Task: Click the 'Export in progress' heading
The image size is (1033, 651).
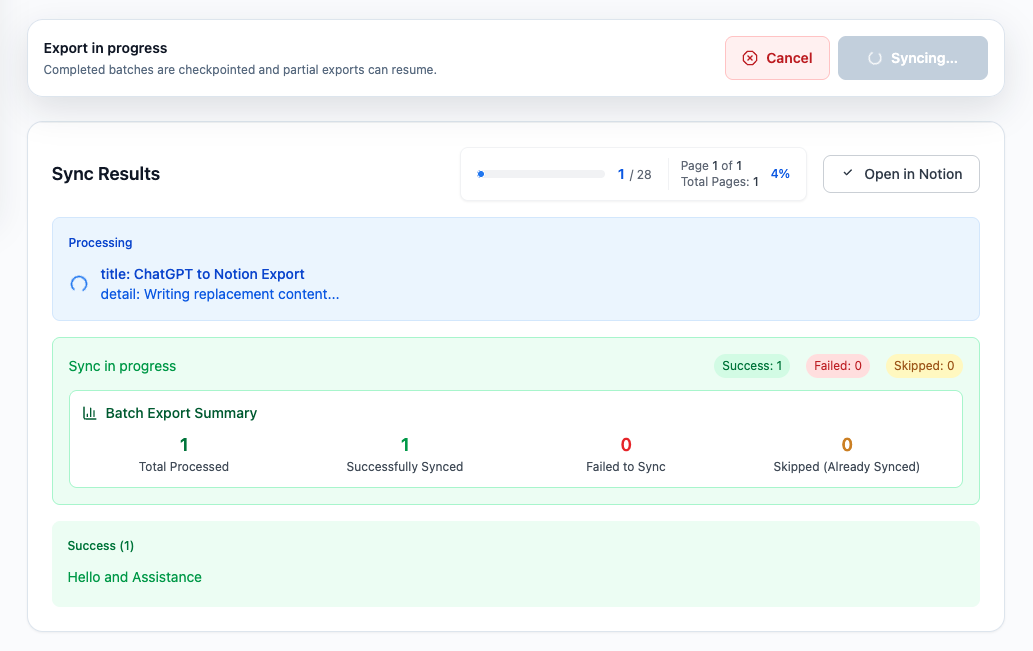Action: click(x=105, y=48)
